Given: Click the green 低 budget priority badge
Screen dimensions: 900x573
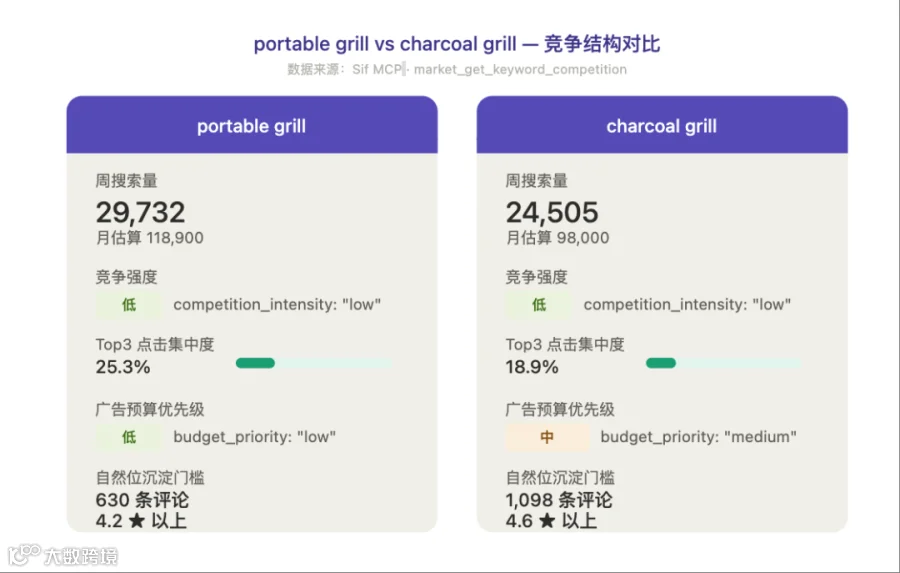Looking at the screenshot, I should click(129, 438).
